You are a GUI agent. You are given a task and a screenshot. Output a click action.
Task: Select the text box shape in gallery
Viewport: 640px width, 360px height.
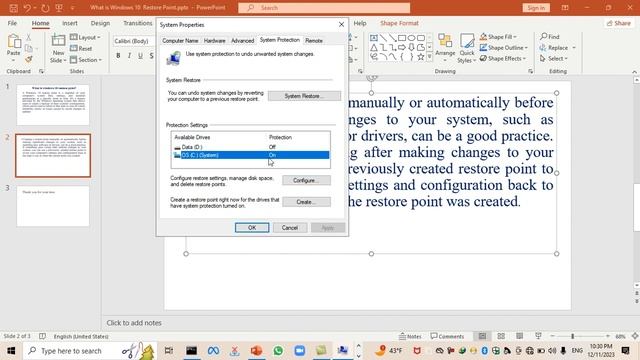coord(373,38)
